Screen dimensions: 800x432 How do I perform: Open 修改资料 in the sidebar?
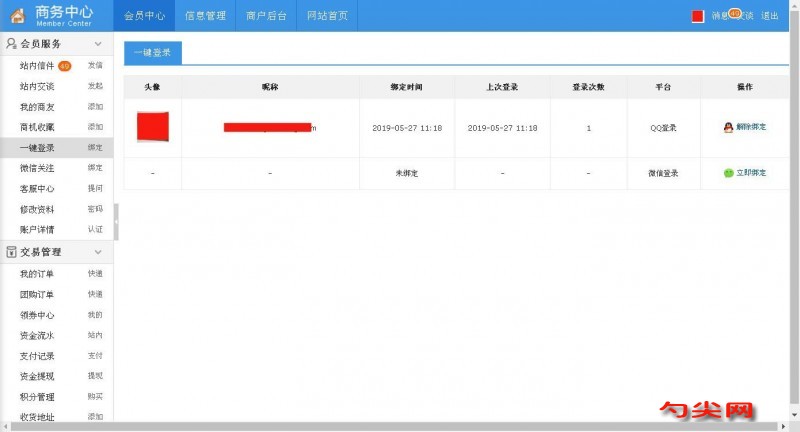coord(37,209)
